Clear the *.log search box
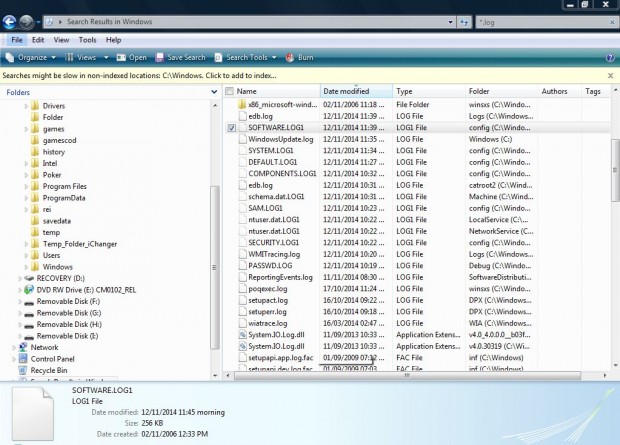 click(x=612, y=23)
